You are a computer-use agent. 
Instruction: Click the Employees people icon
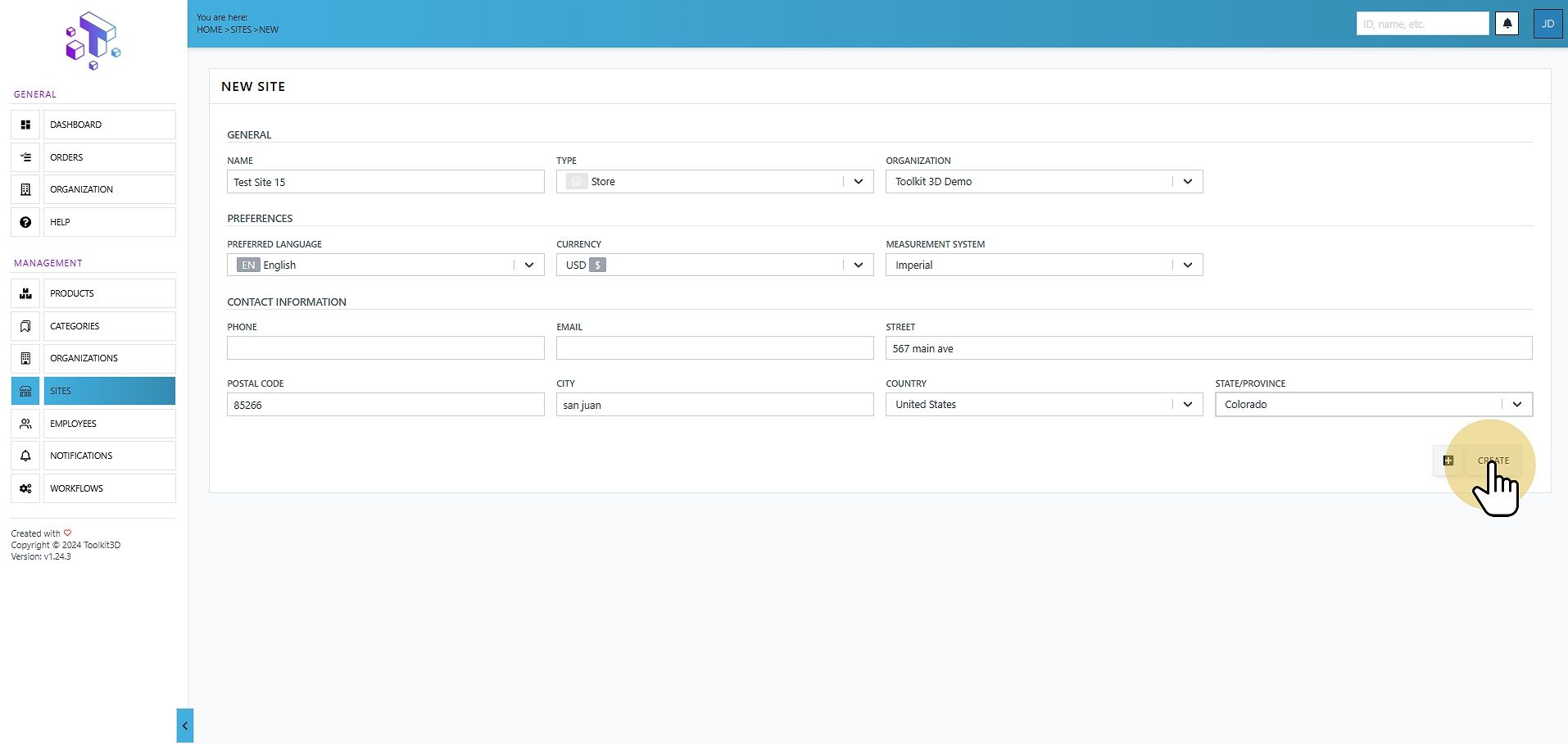coord(25,424)
